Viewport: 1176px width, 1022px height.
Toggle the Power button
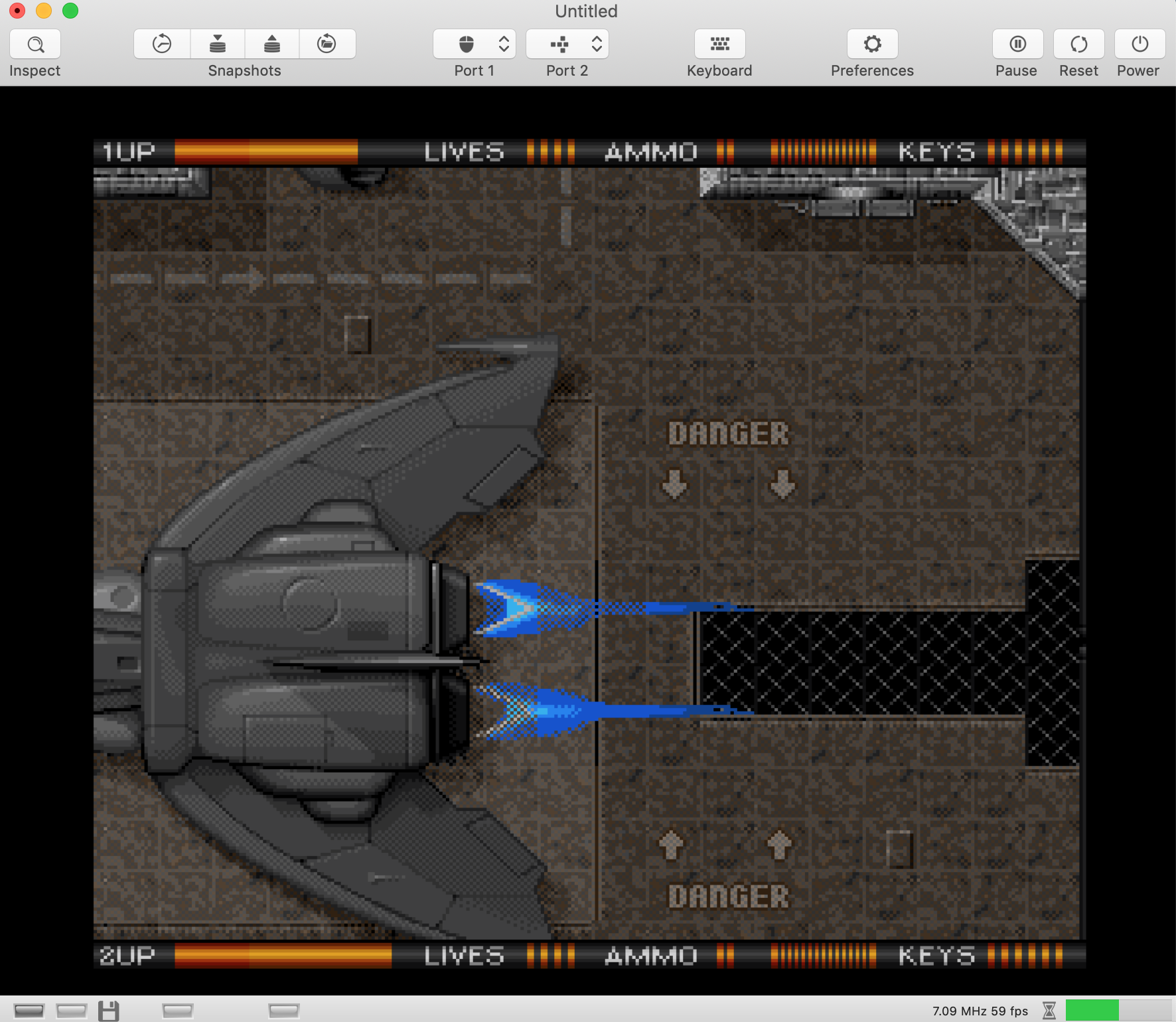point(1140,44)
